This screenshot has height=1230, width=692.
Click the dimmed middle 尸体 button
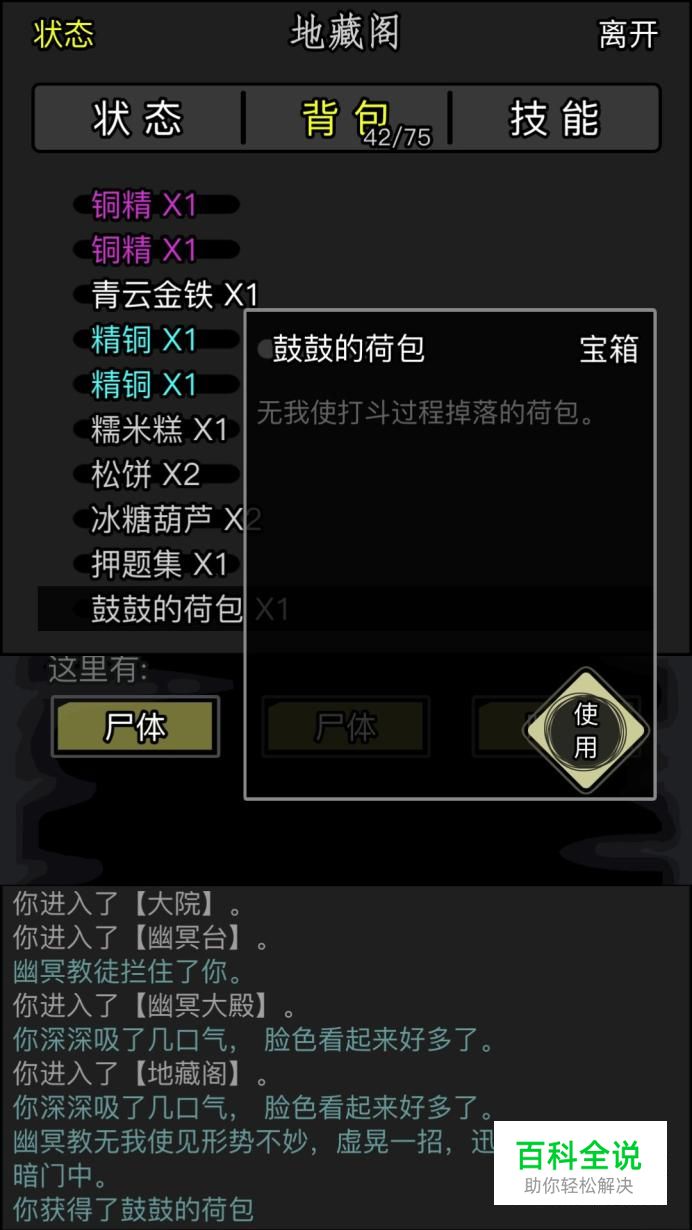pyautogui.click(x=346, y=726)
